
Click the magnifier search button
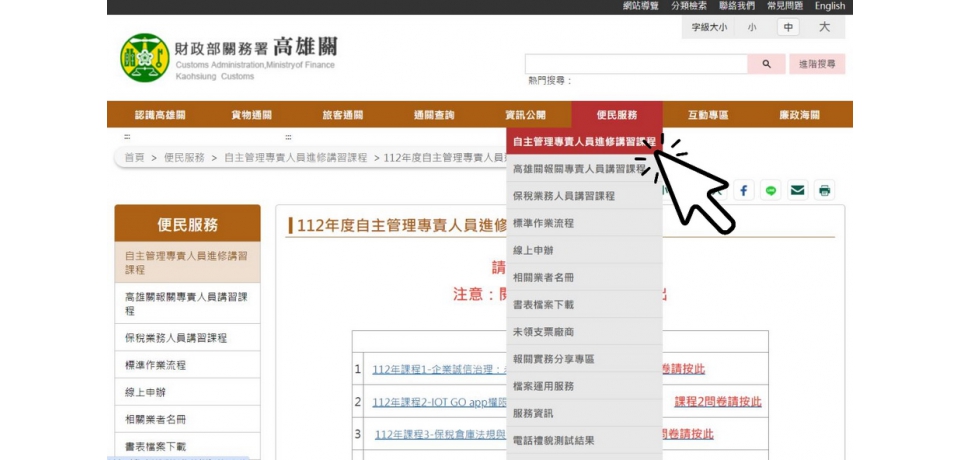pyautogui.click(x=766, y=64)
